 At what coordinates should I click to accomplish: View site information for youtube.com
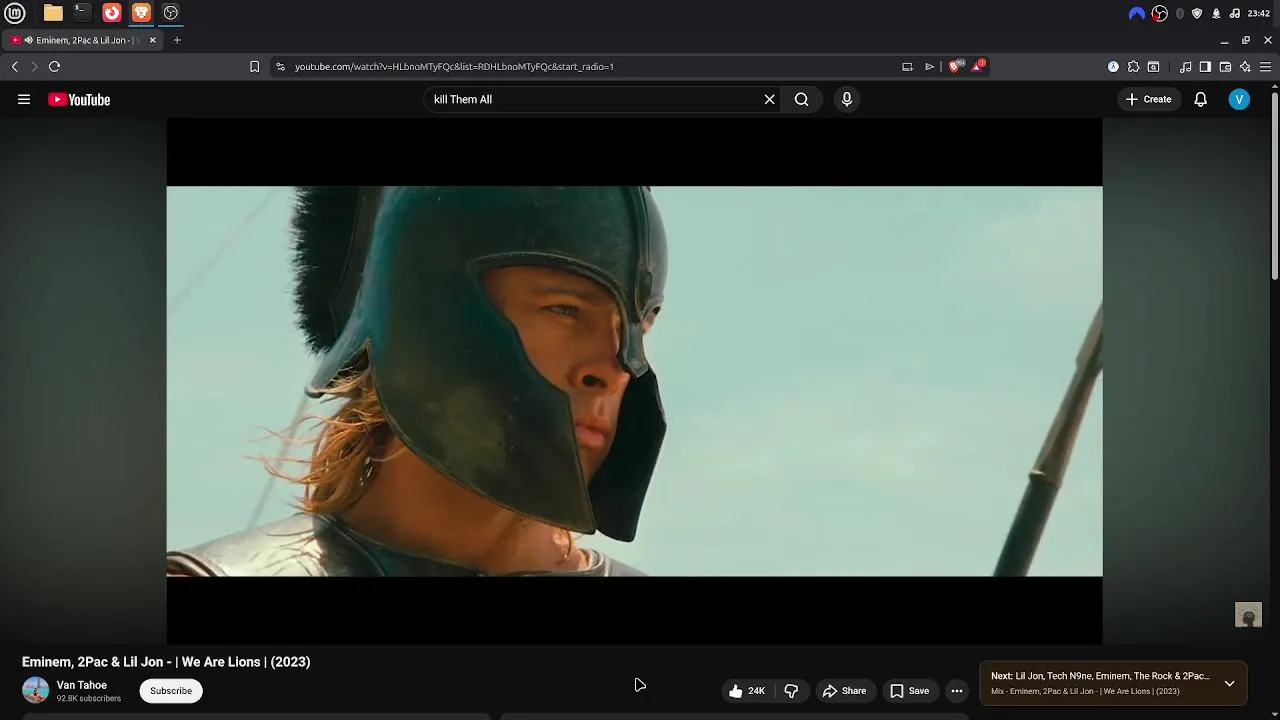click(280, 66)
